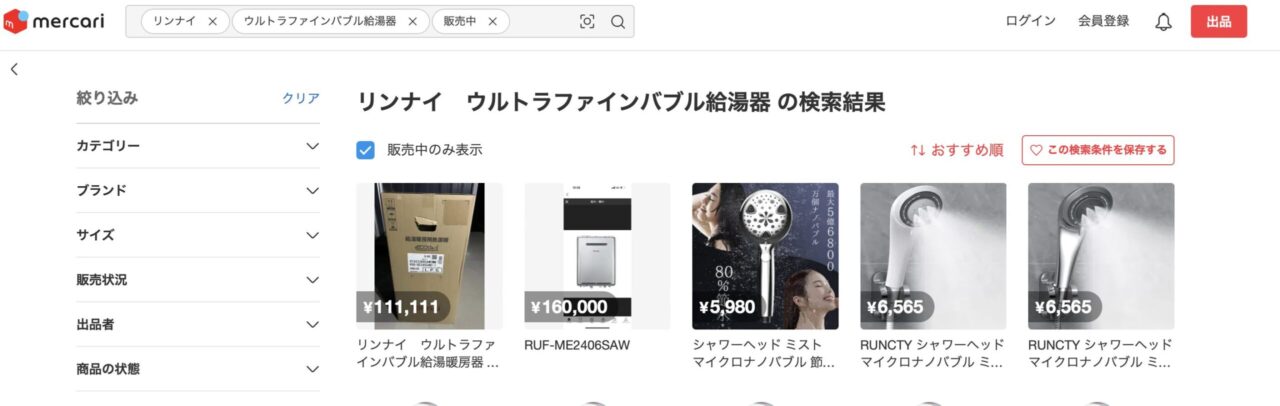Click the 会員登録 link
The height and width of the screenshot is (406, 1280).
[1103, 21]
